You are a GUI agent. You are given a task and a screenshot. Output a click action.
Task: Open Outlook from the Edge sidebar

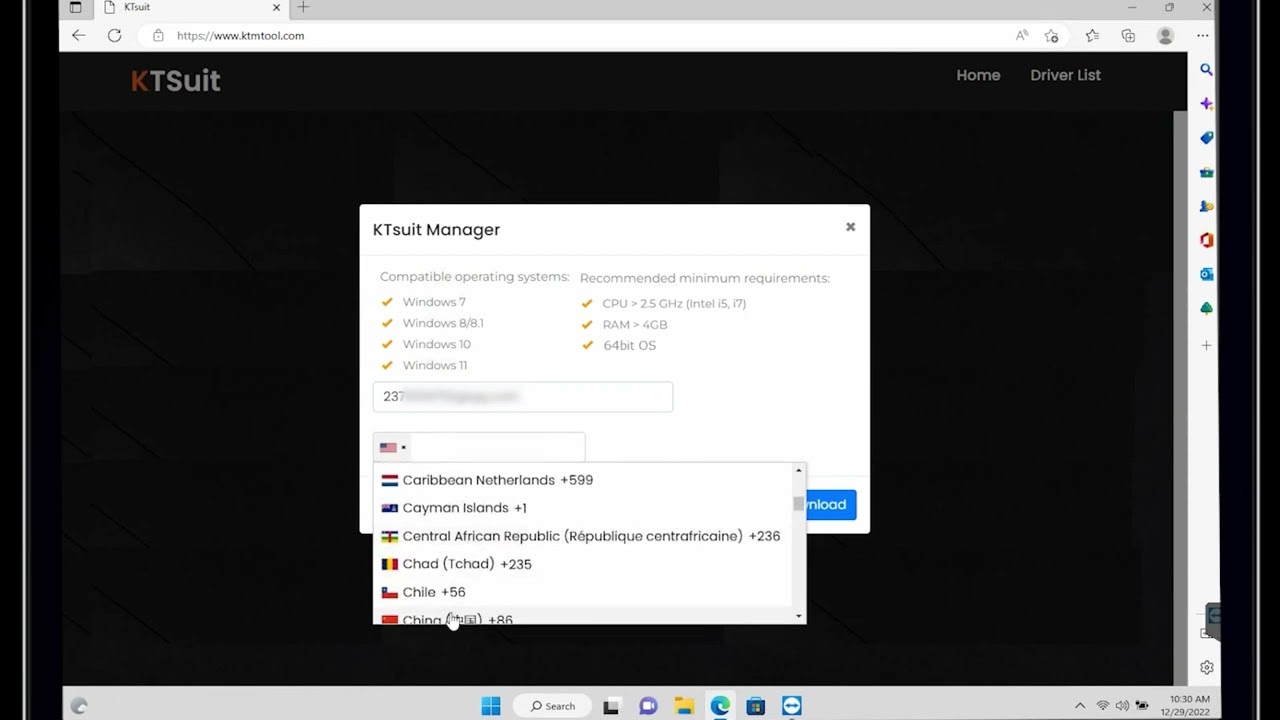point(1206,274)
